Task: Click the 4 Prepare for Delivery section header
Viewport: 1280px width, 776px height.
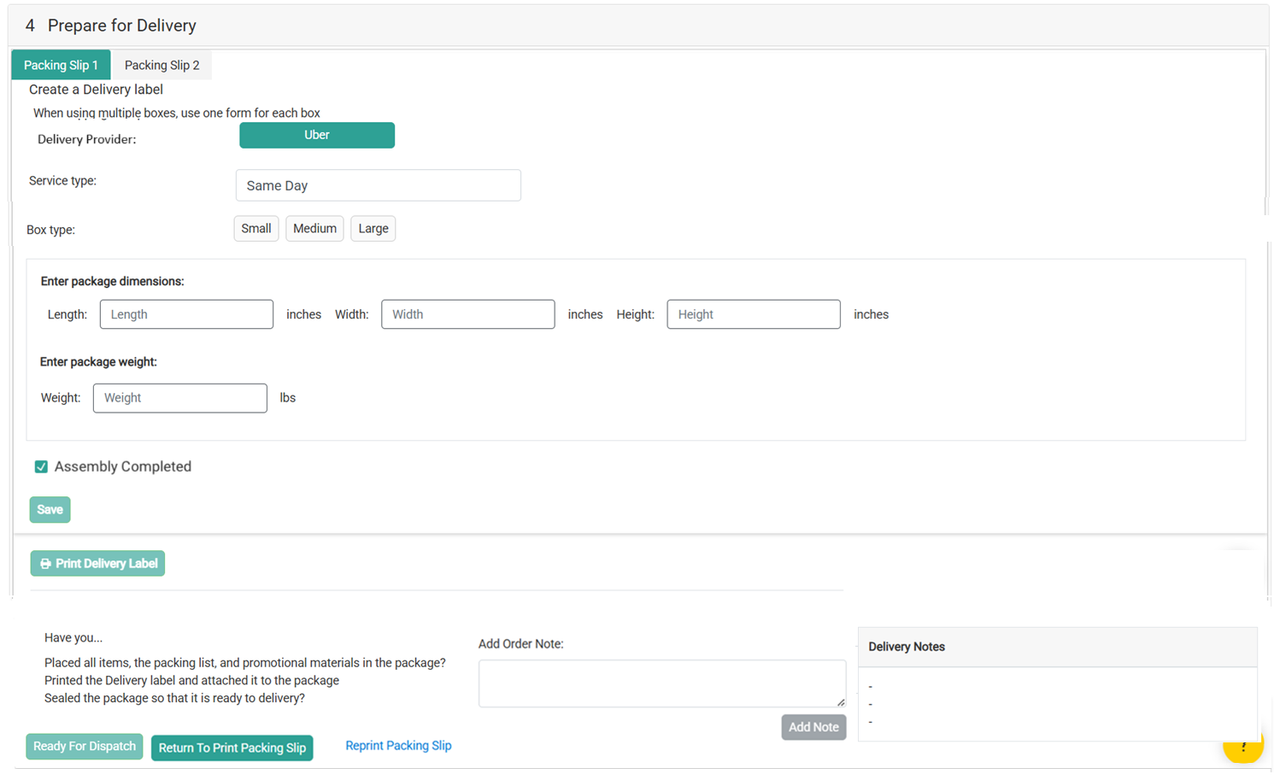Action: tap(639, 26)
